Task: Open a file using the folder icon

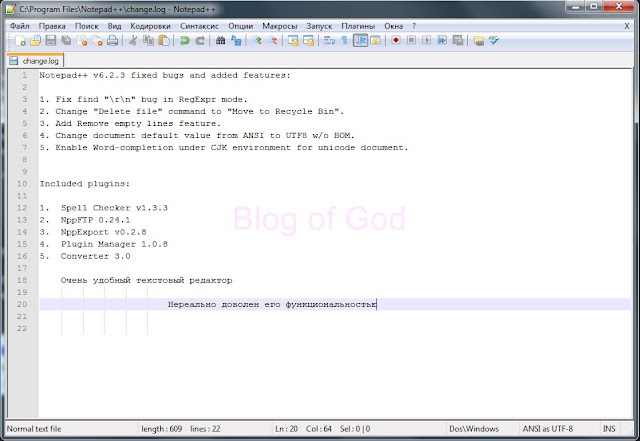Action: tap(35, 40)
